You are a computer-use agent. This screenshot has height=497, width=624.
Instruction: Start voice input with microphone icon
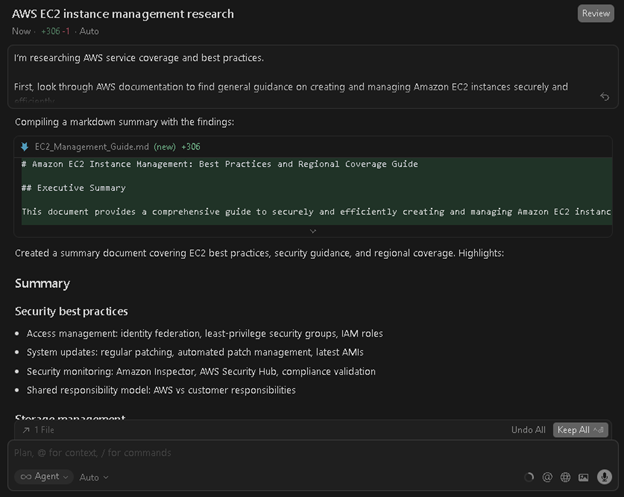coord(604,477)
